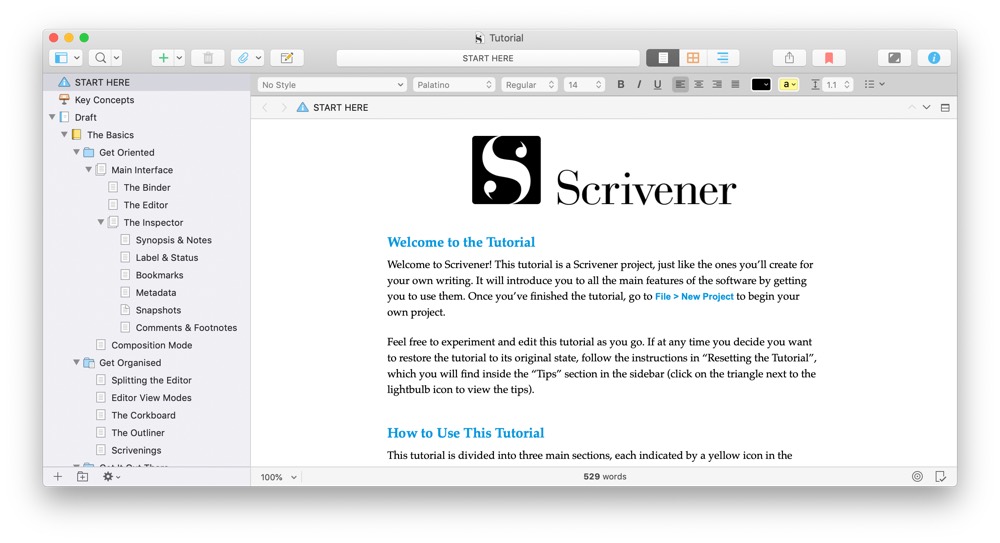Viewport: 1000px width, 543px height.
Task: Align text left
Action: coord(680,84)
